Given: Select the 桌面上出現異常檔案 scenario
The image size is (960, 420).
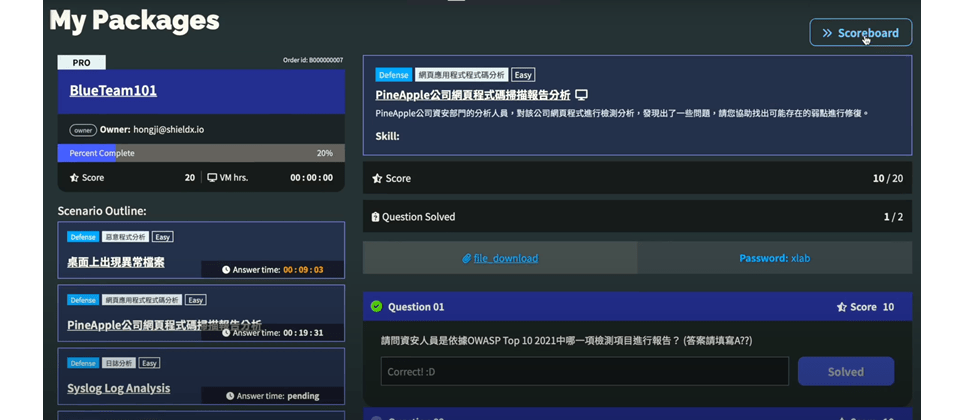Looking at the screenshot, I should coord(116,262).
